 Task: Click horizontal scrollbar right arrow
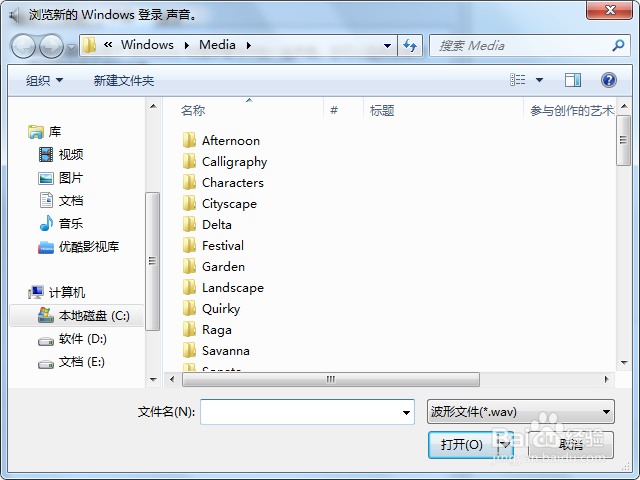607,379
